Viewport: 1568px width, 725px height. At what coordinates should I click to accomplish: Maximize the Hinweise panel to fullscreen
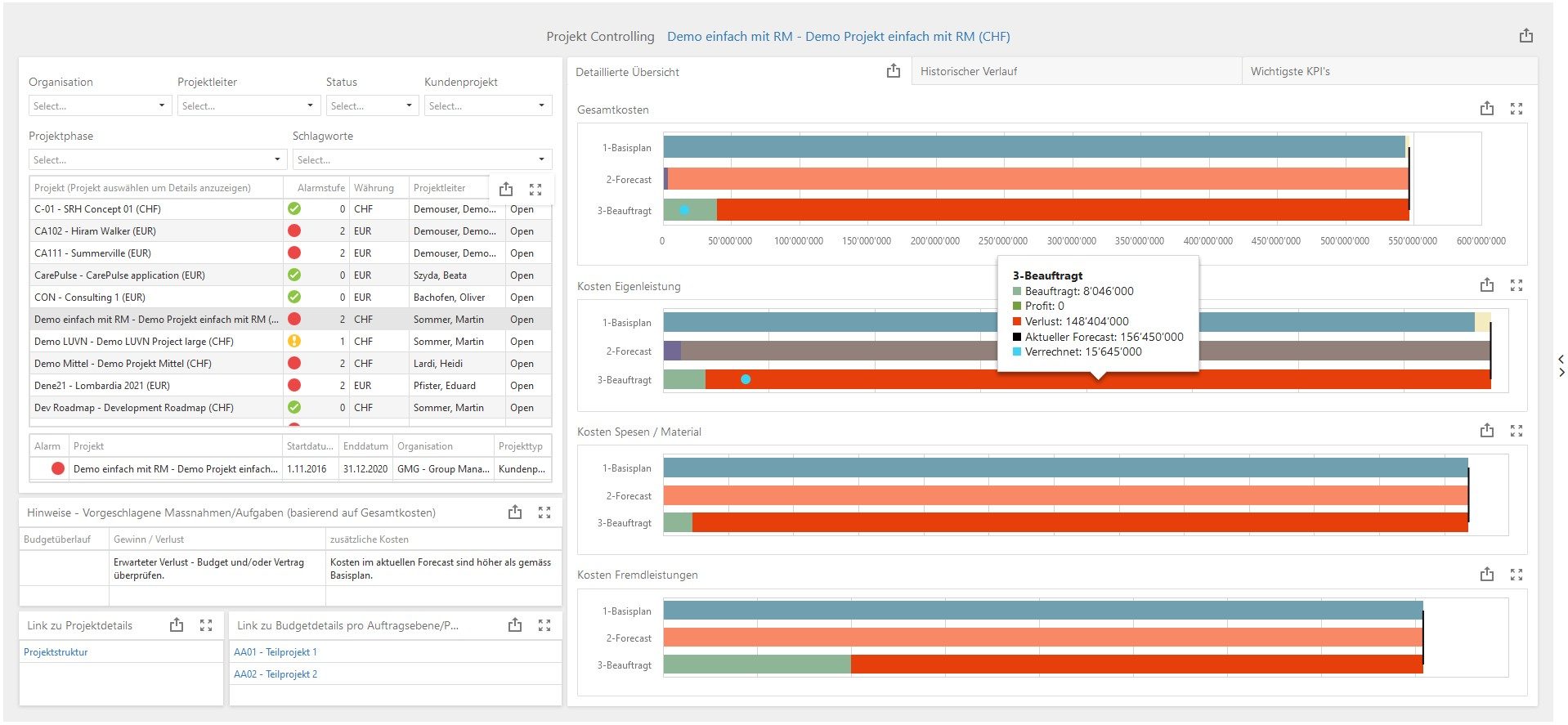point(544,512)
